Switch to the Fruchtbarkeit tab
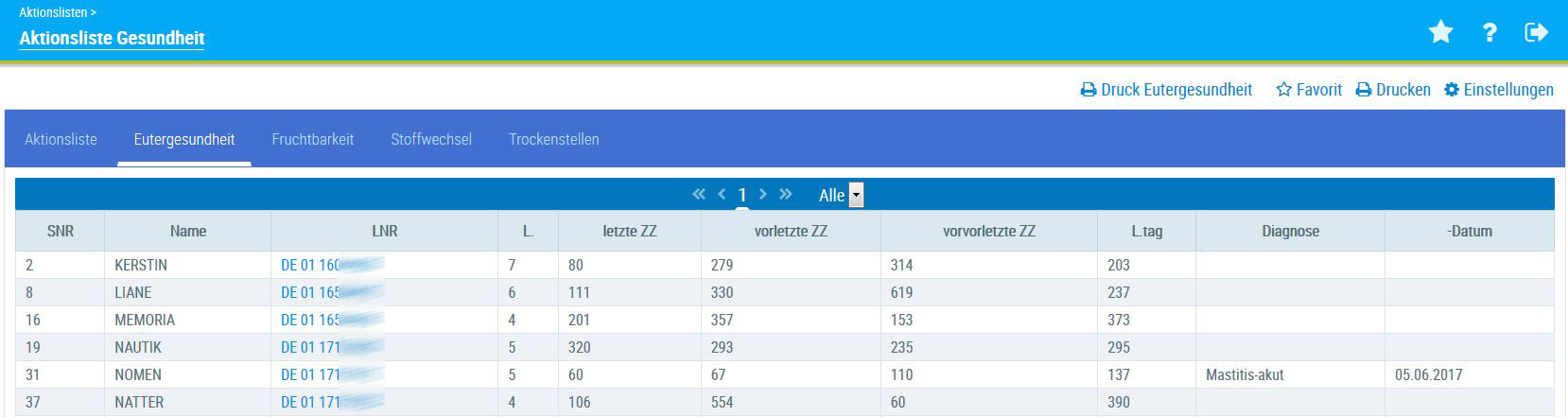Screen dimensions: 1568x417 [312, 139]
